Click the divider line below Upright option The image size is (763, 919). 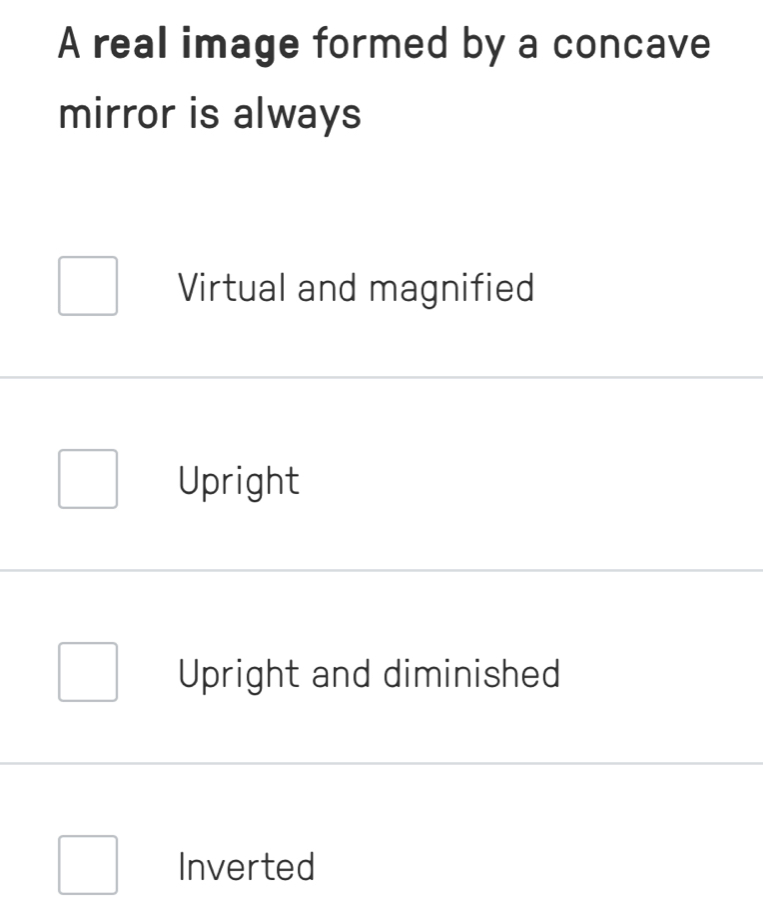pyautogui.click(x=381, y=571)
